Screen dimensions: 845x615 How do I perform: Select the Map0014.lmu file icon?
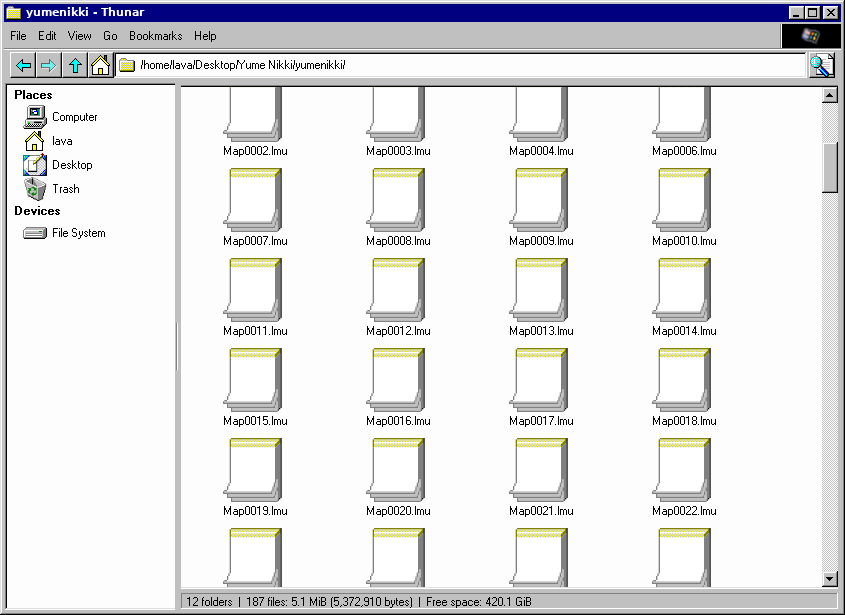[682, 289]
